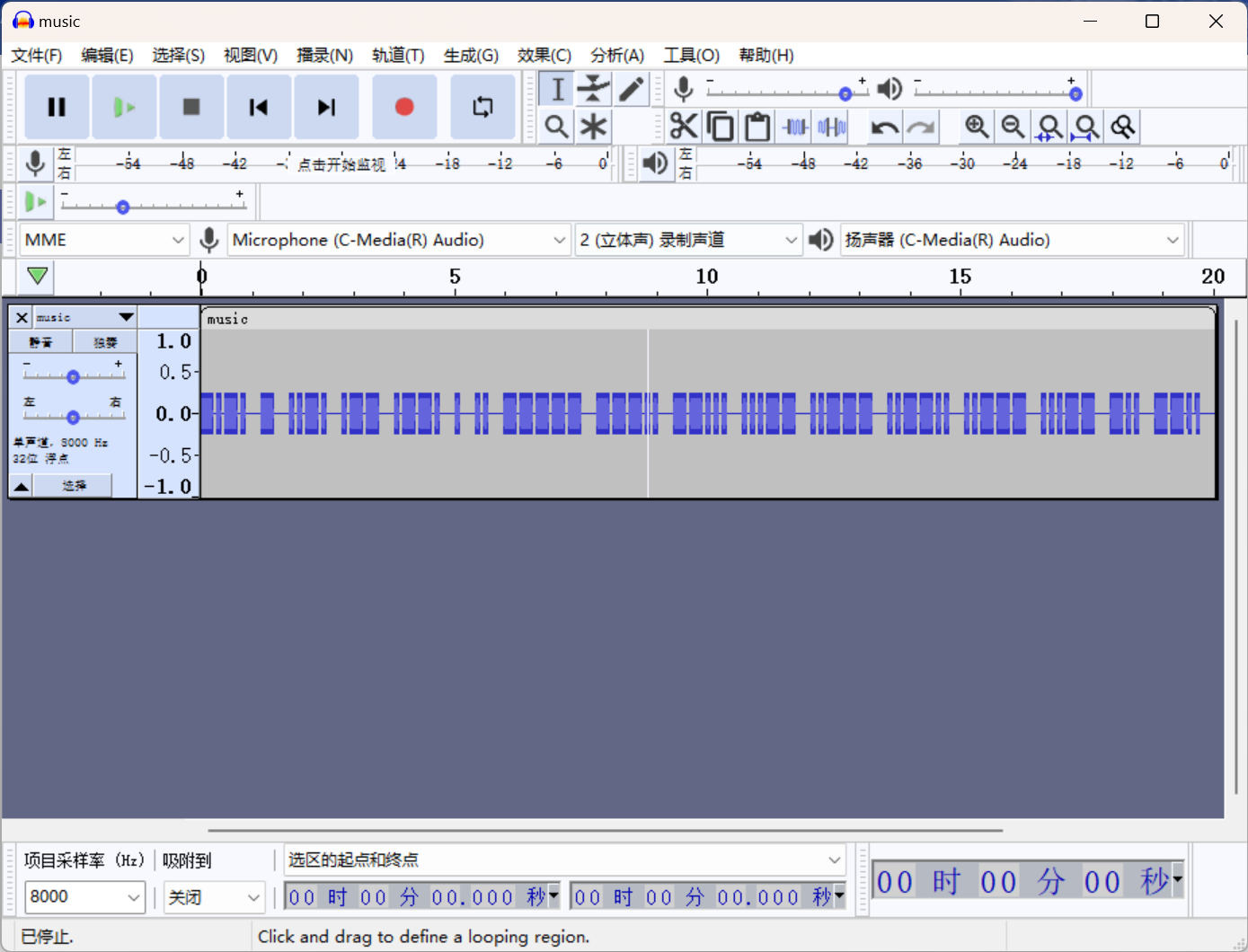Click the Cut scissors icon

(684, 127)
